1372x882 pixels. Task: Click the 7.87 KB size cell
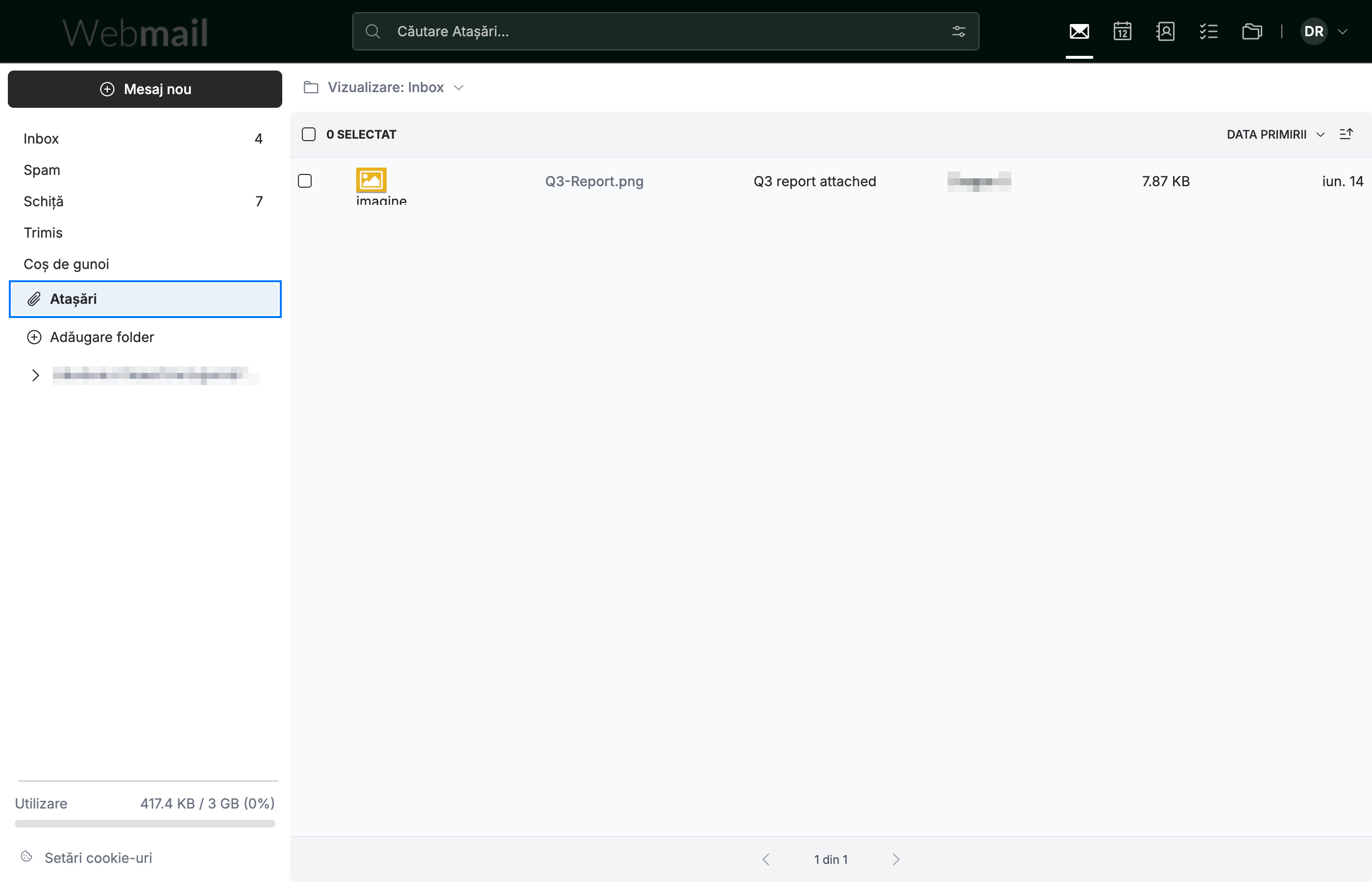[1166, 182]
